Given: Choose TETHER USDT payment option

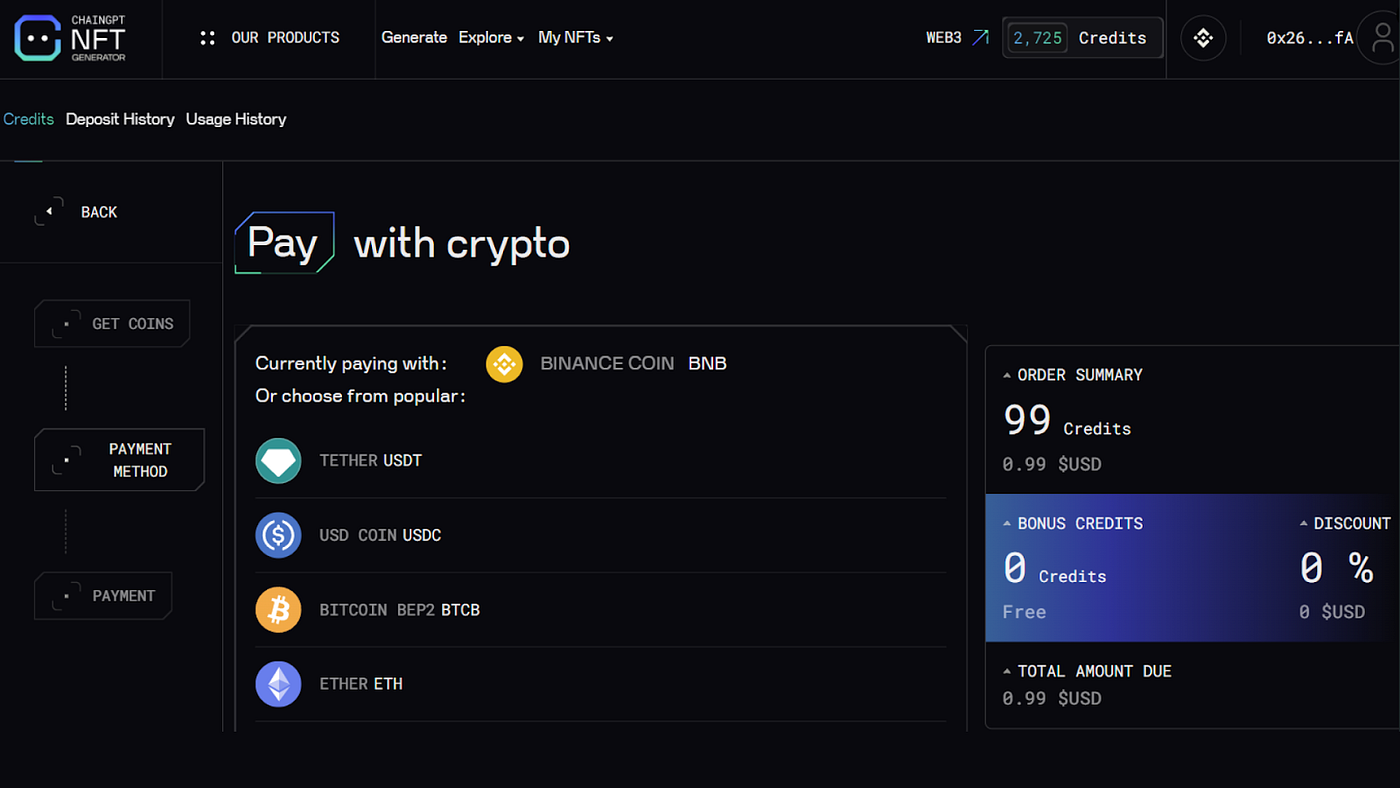Looking at the screenshot, I should [x=600, y=461].
